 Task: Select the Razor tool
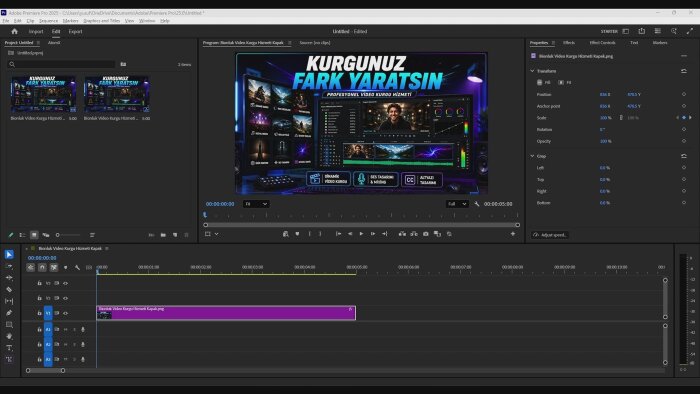(9, 290)
